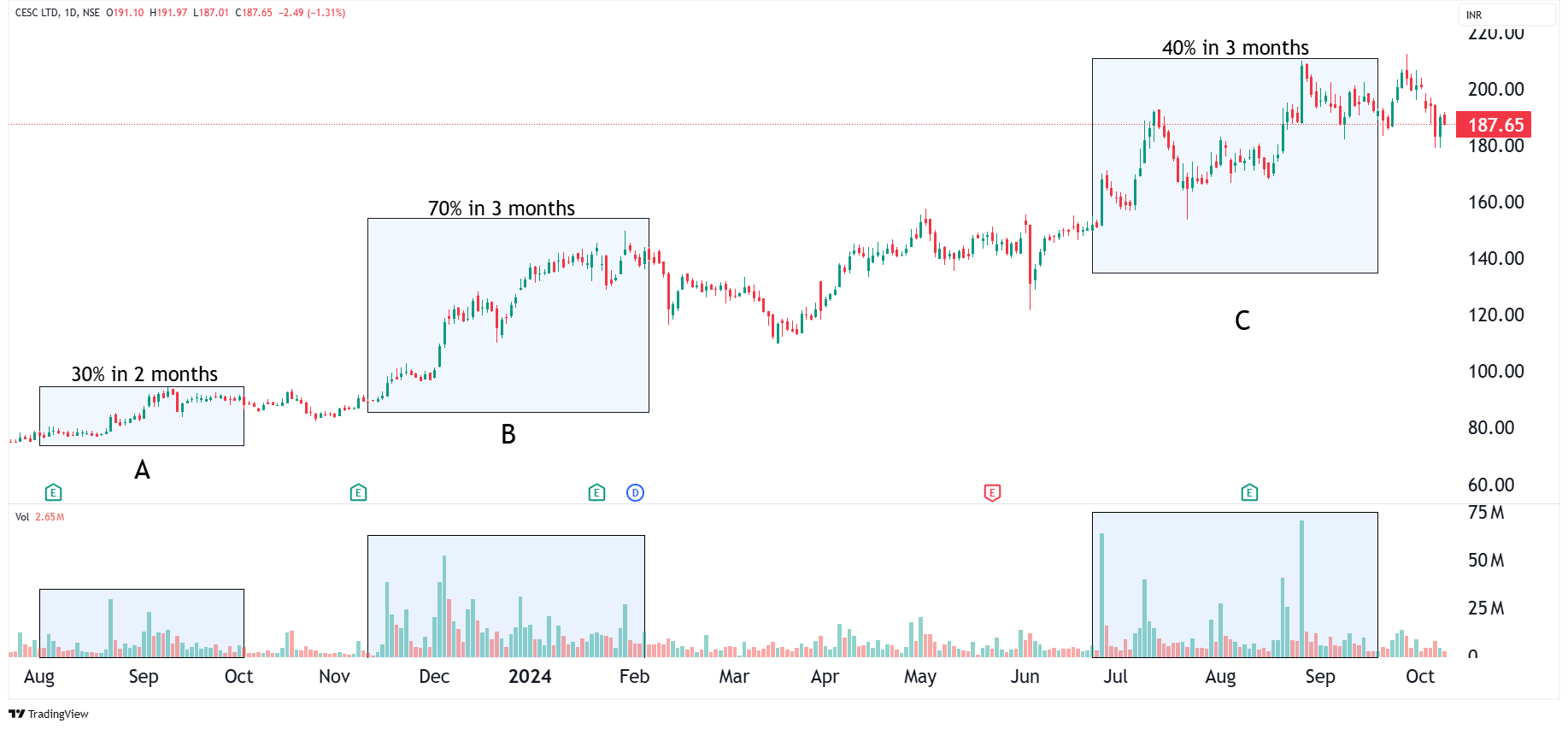Screen dimensions: 1568x729
Task: Click the first earnings marker in August 2023
Action: pyautogui.click(x=53, y=492)
